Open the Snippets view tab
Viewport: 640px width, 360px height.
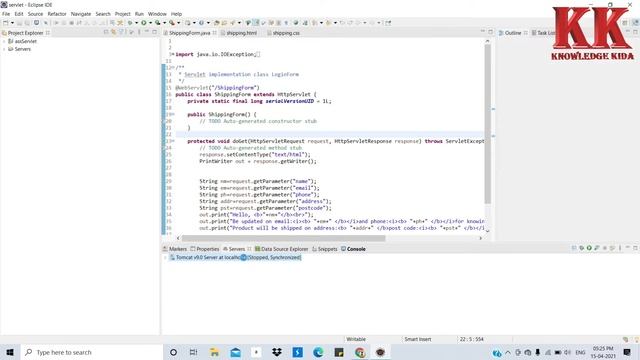coord(325,249)
